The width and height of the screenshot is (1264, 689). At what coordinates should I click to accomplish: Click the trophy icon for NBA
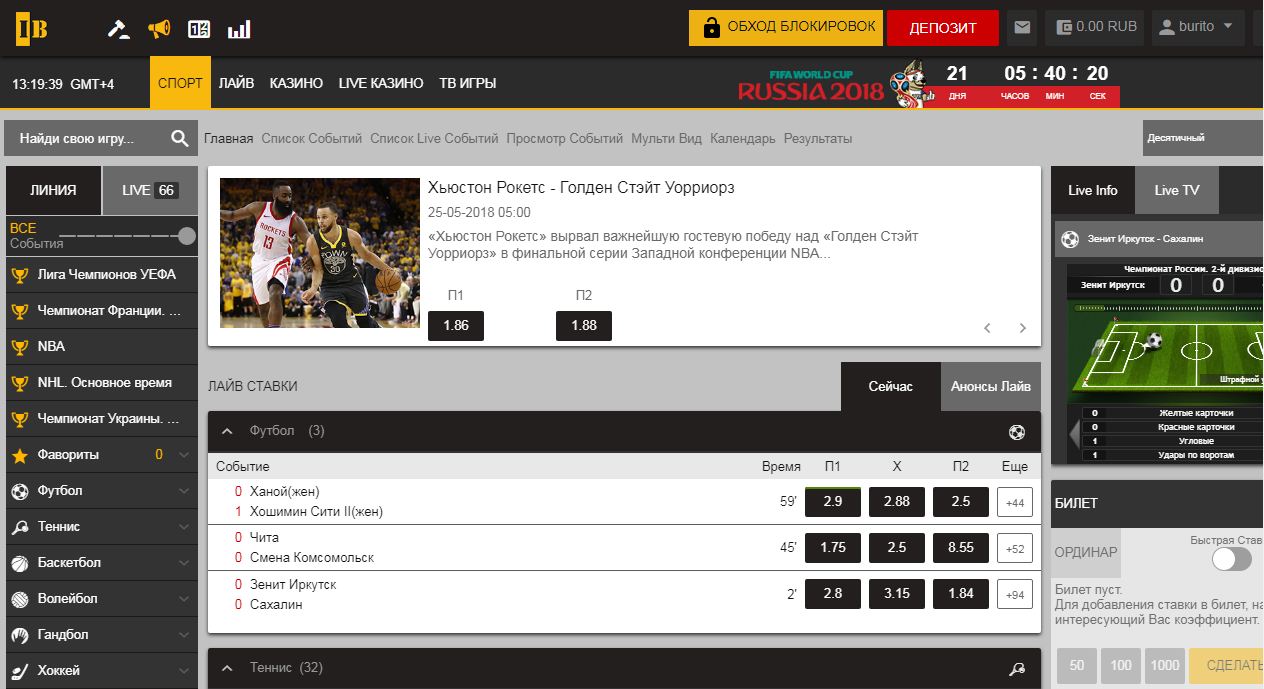click(19, 347)
